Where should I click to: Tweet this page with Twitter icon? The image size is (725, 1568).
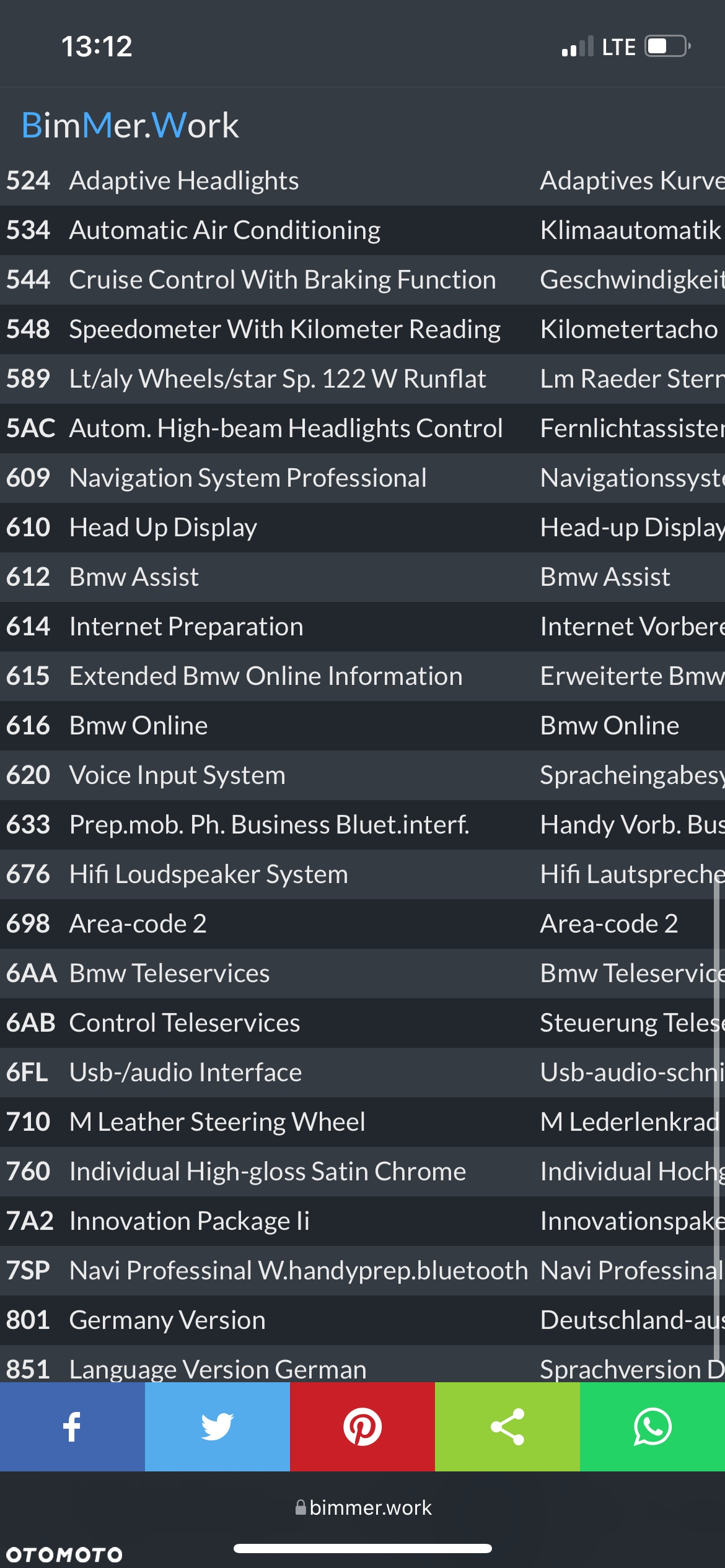pyautogui.click(x=217, y=1427)
